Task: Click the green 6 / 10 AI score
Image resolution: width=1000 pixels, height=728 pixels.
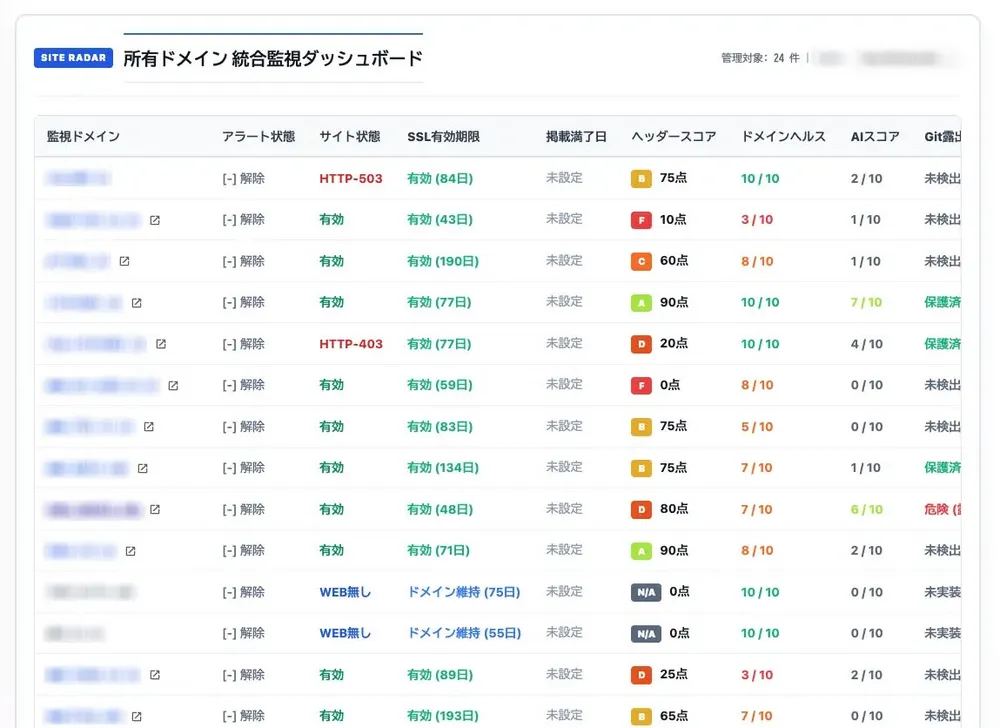Action: [x=867, y=509]
